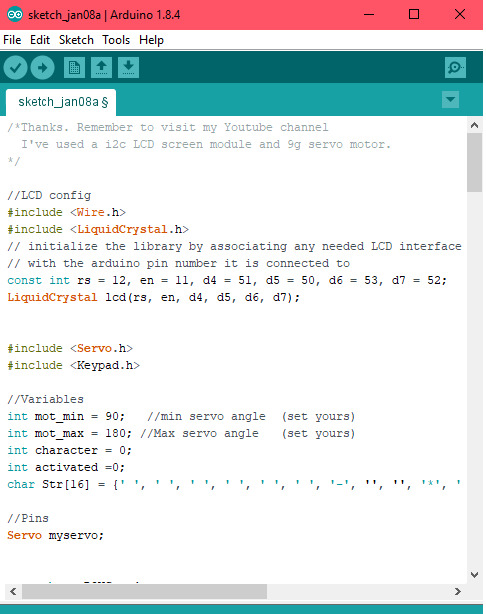Click the vertical scrollbar thumb
486x614 pixels.
(474, 163)
